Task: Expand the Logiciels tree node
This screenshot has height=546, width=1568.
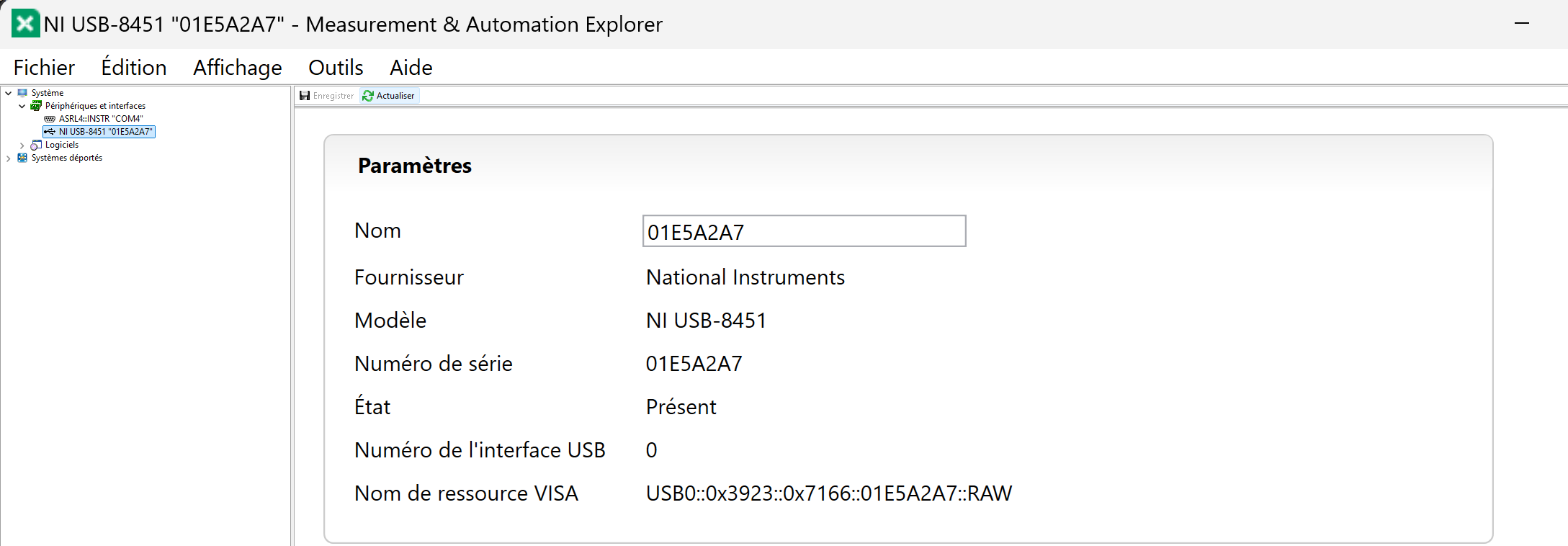Action: click(x=22, y=145)
